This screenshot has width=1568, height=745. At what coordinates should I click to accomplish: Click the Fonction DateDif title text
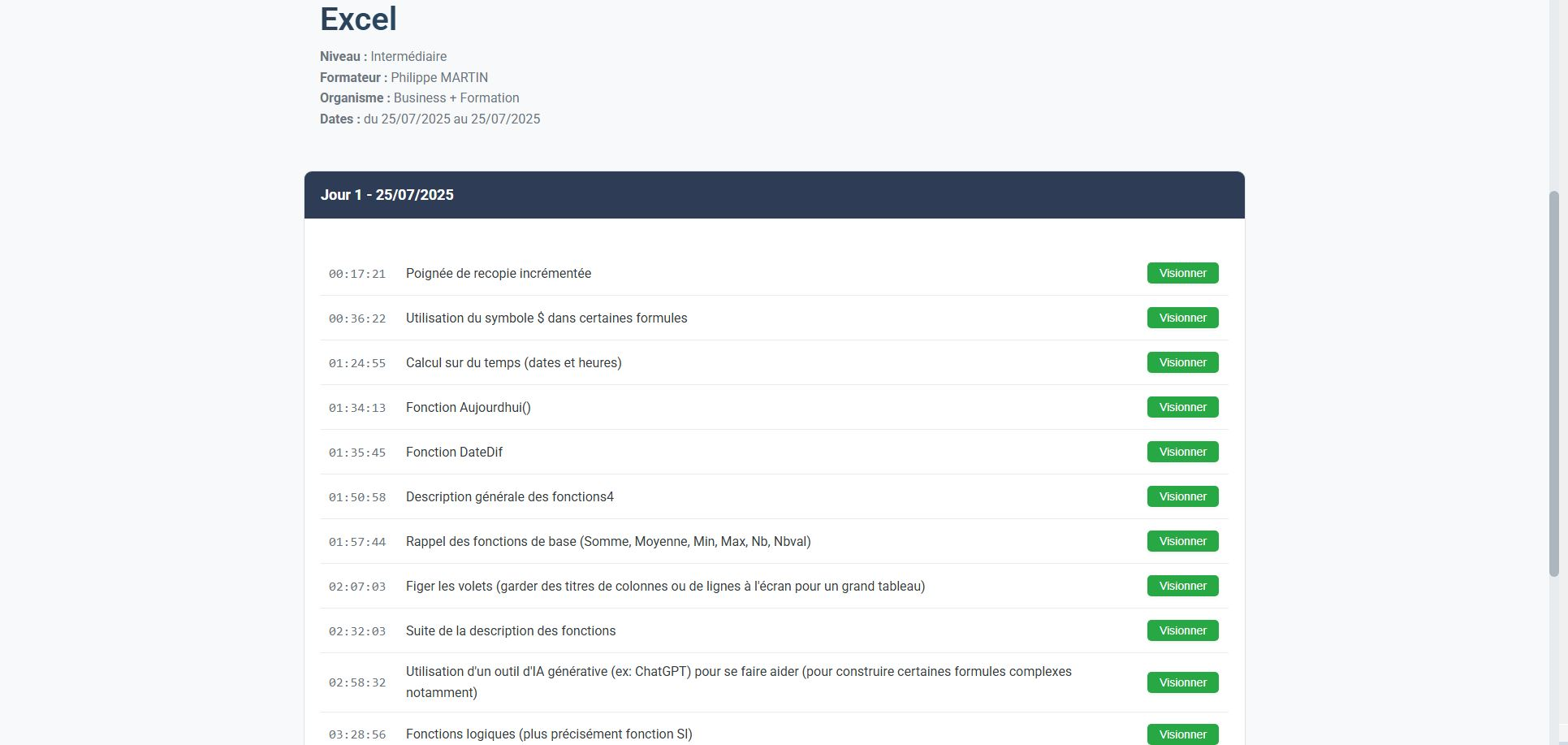(x=454, y=453)
